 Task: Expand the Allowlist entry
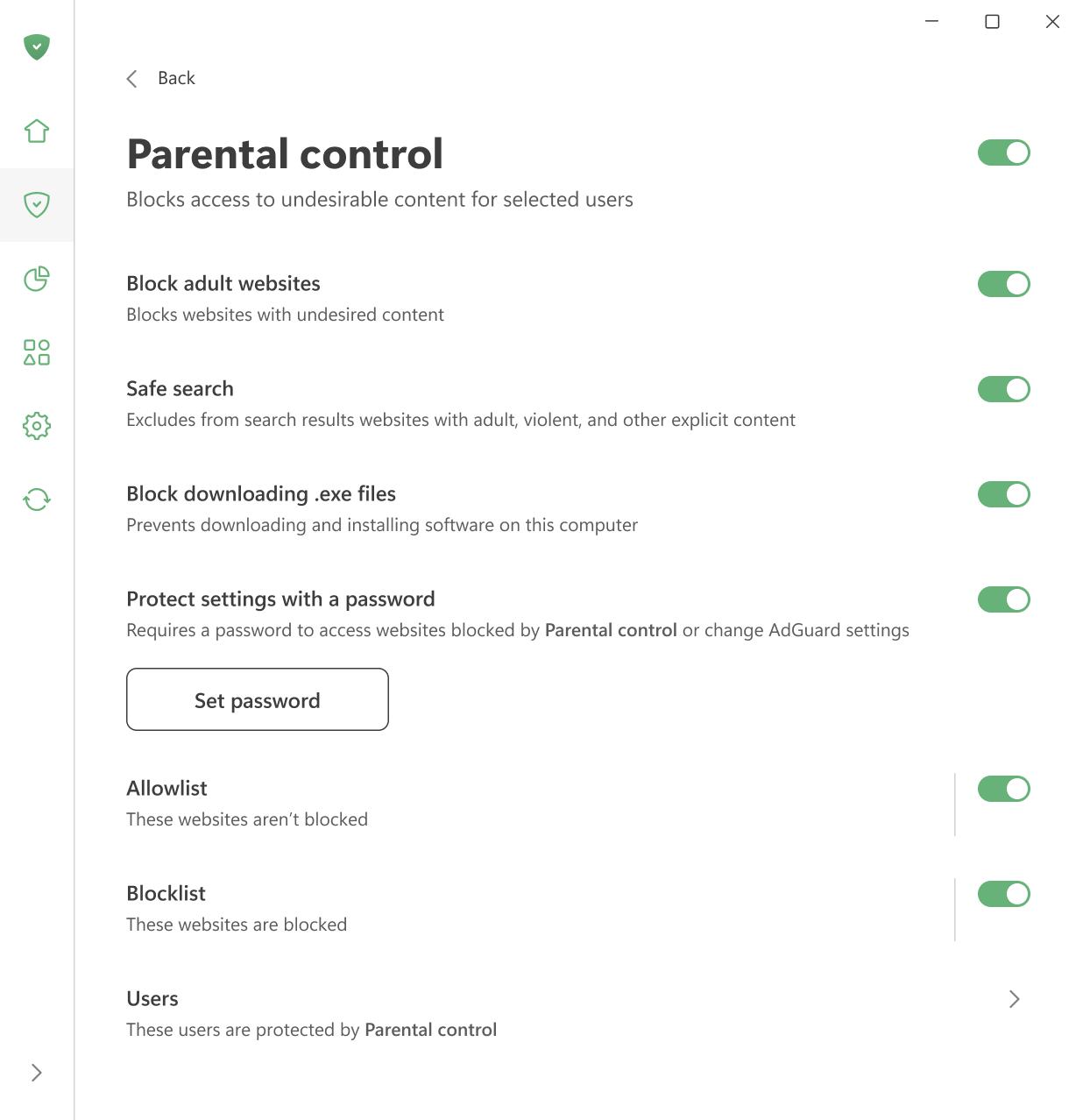click(166, 789)
